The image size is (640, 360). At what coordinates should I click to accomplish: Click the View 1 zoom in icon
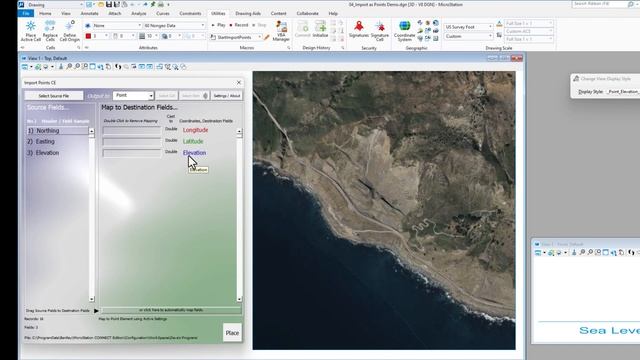[69, 67]
